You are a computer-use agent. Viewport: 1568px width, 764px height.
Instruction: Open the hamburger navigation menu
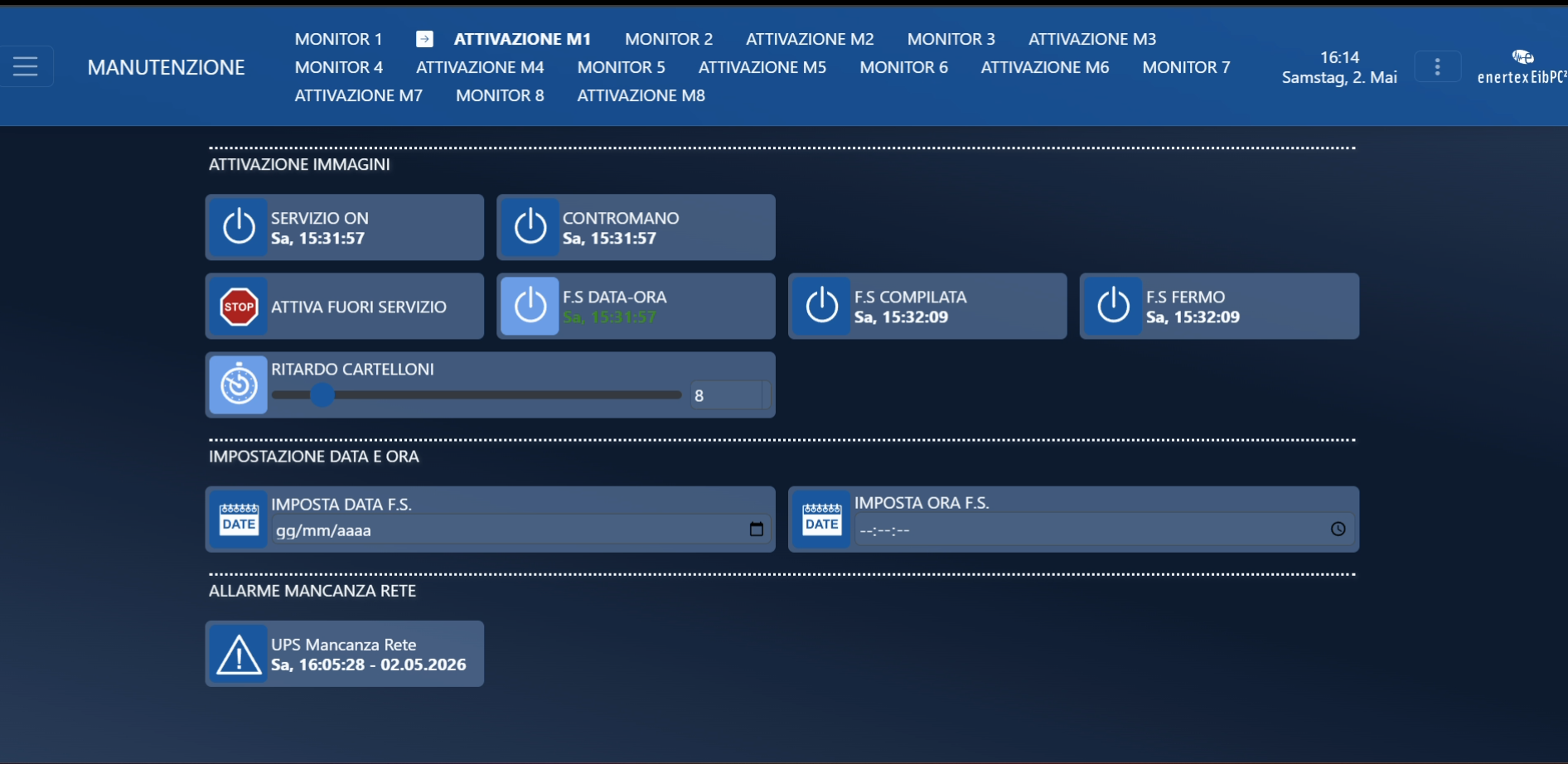(26, 66)
